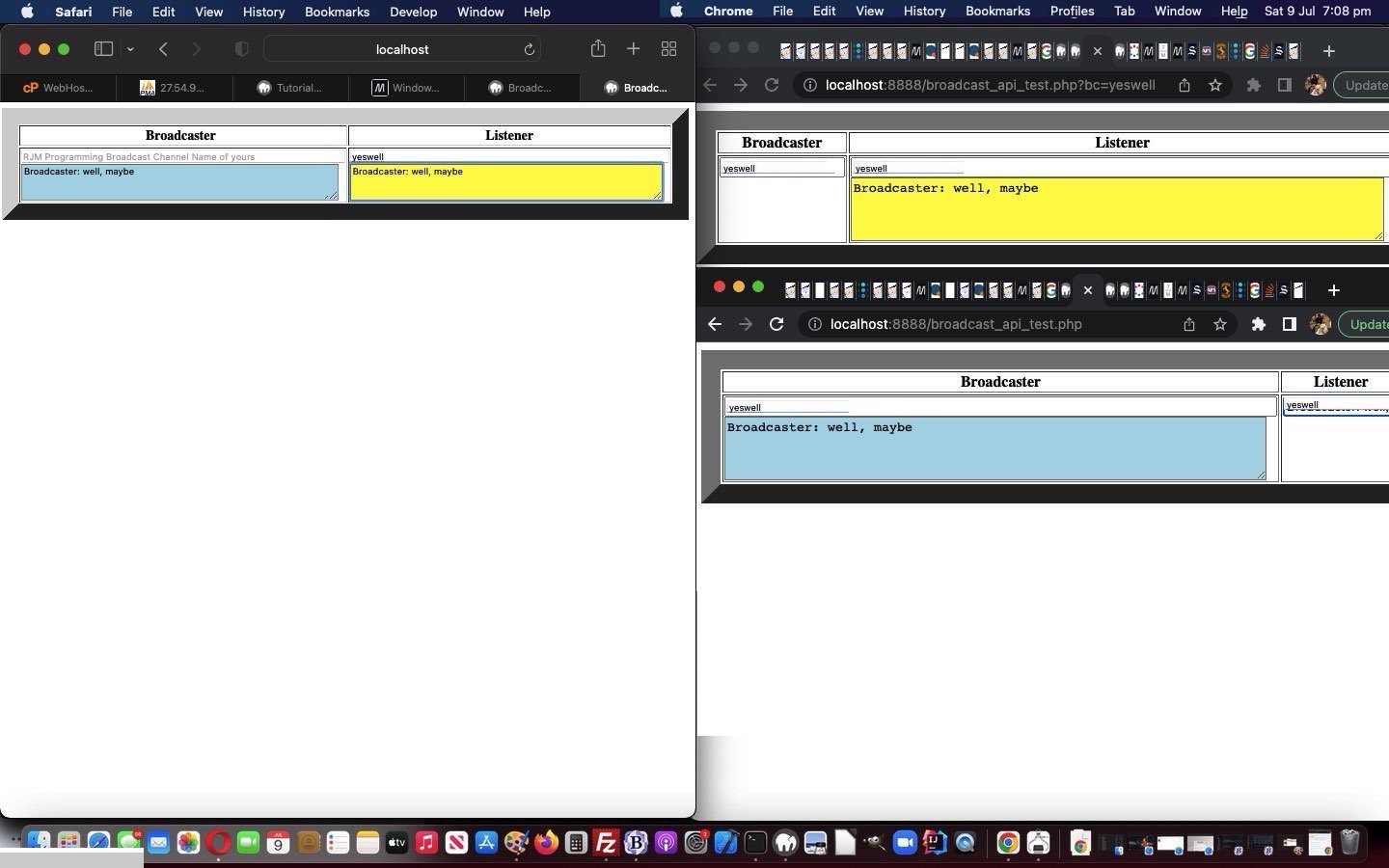This screenshot has height=868, width=1389.
Task: Open the Develop menu in Safari
Action: point(414,12)
